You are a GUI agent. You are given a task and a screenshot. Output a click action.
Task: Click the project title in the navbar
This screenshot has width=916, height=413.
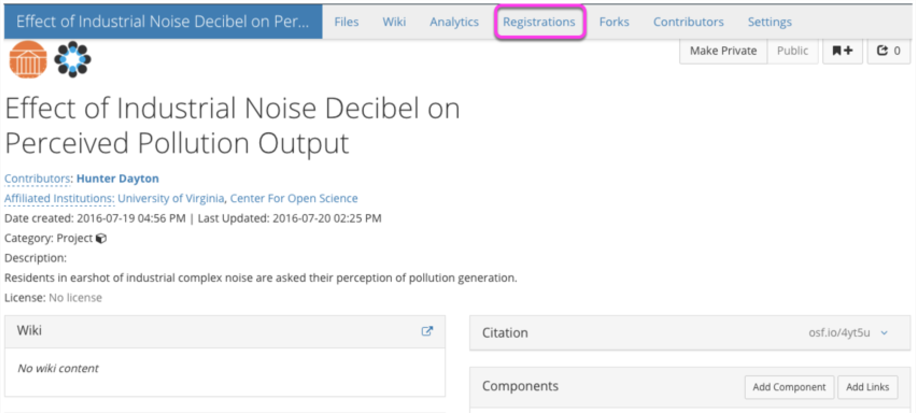pyautogui.click(x=162, y=22)
